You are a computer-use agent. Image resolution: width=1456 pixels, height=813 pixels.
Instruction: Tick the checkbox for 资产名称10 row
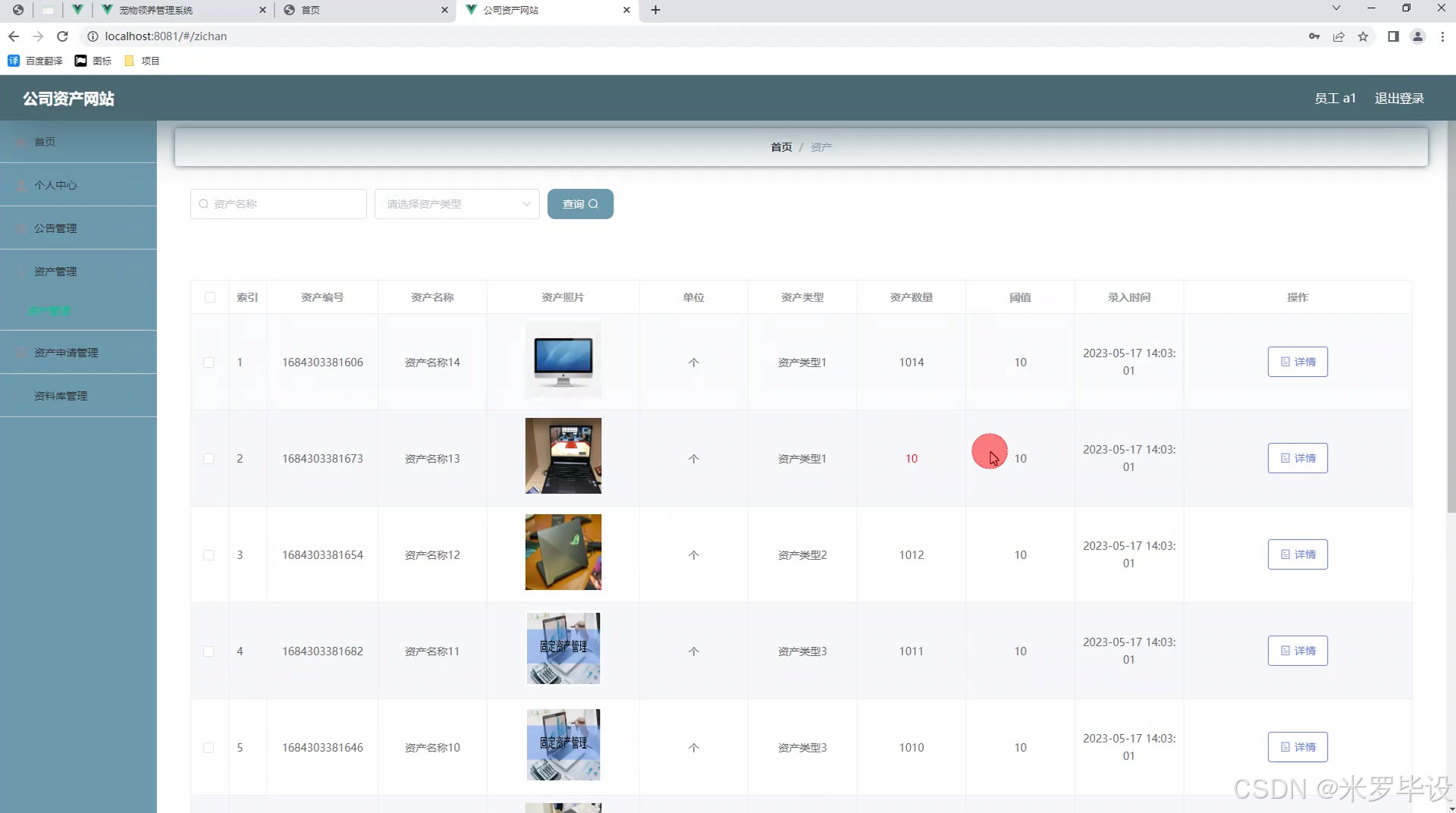pyautogui.click(x=209, y=748)
